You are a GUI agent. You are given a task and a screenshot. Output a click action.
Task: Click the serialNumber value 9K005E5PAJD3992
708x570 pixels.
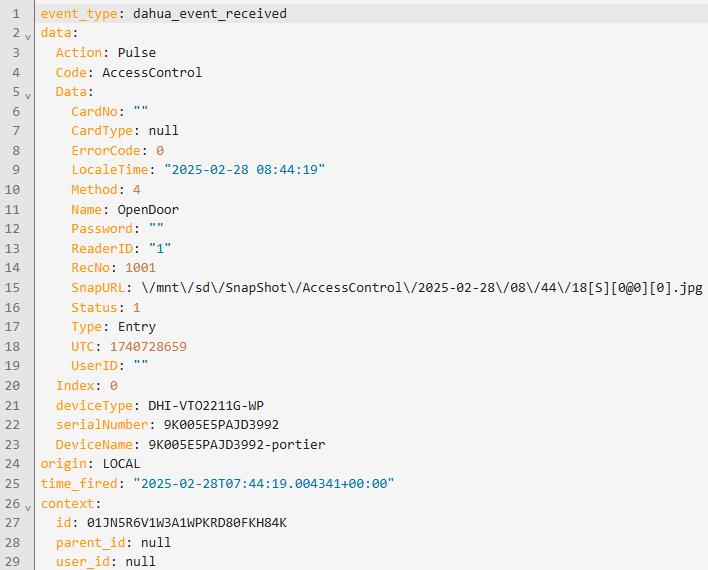click(x=221, y=425)
